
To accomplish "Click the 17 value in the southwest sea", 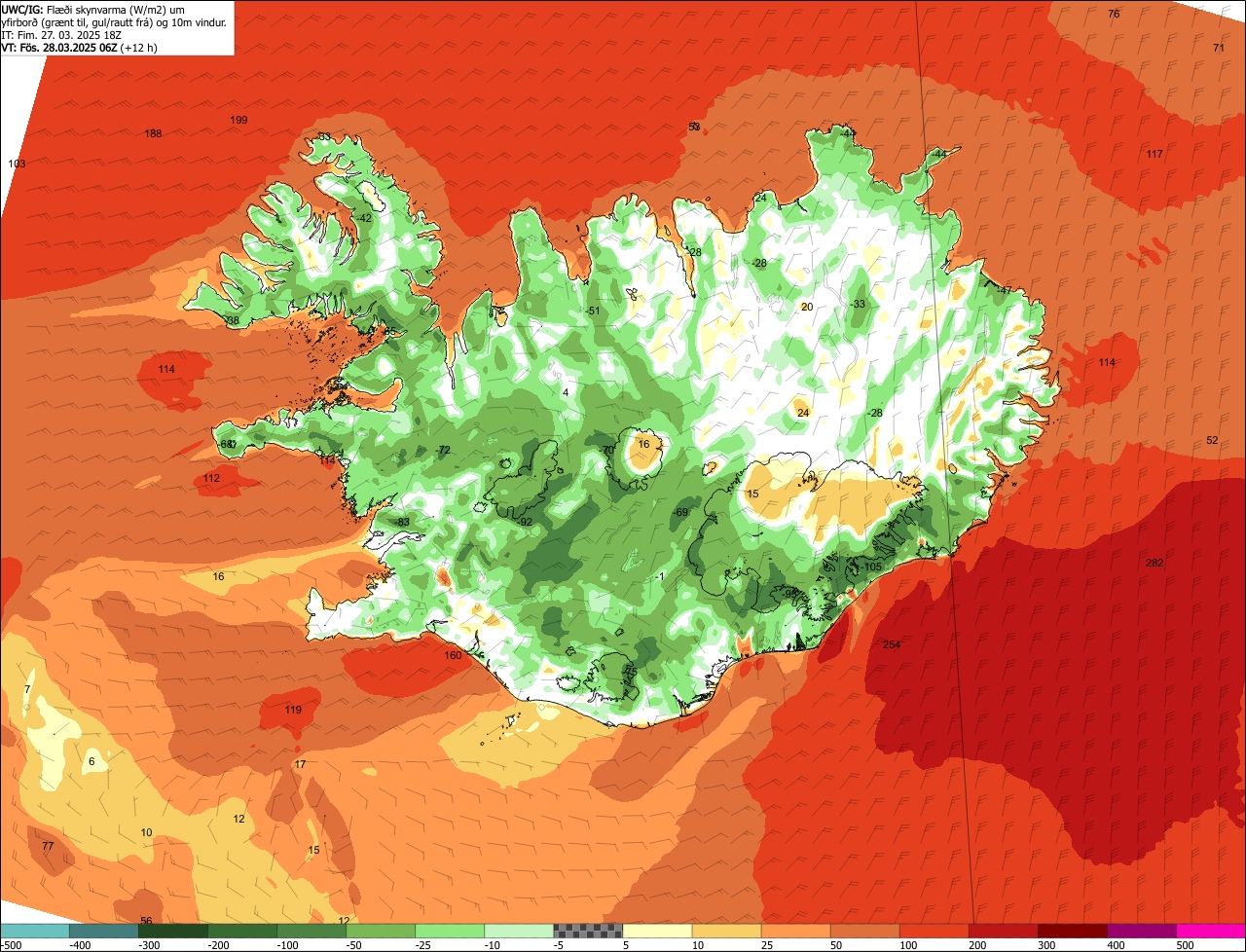I will (300, 764).
